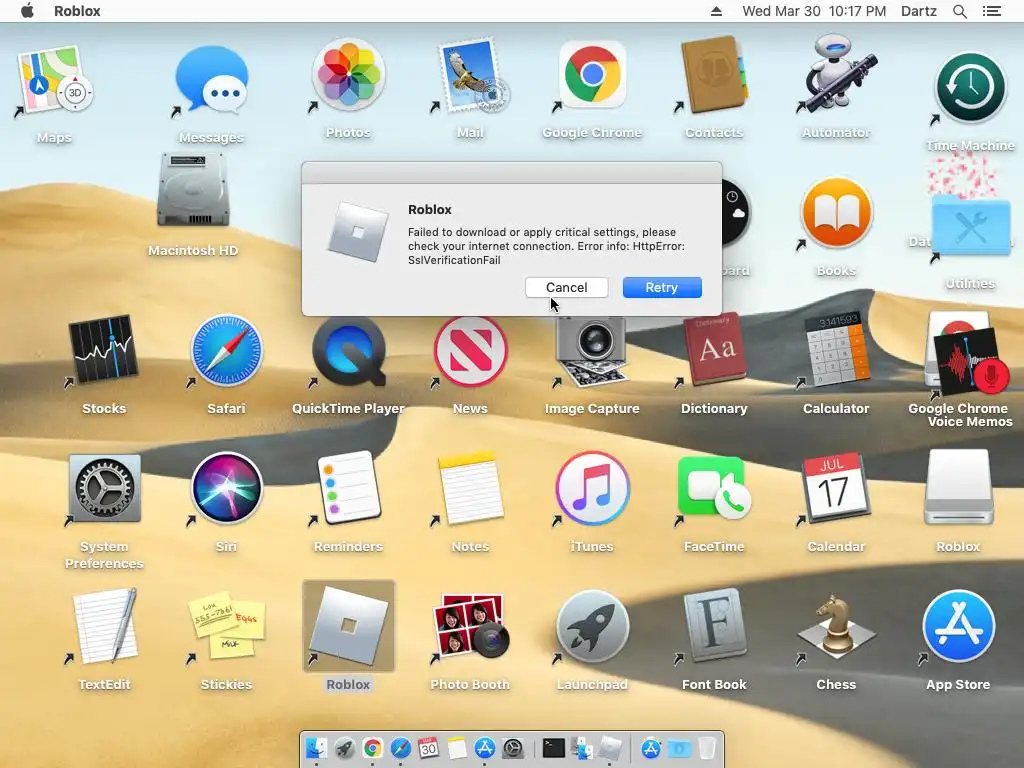Viewport: 1024px width, 768px height.
Task: Click the Notes icon in the Dock
Action: coord(456,748)
